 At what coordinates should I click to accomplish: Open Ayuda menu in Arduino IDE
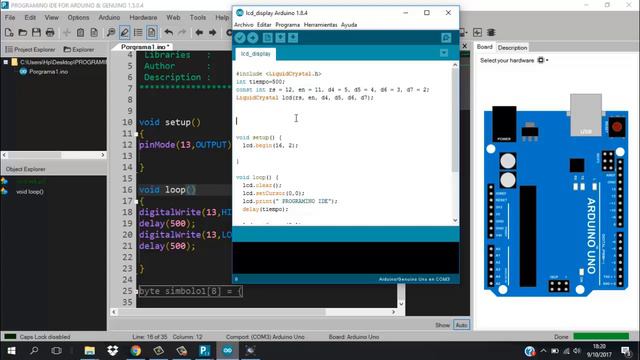click(349, 25)
